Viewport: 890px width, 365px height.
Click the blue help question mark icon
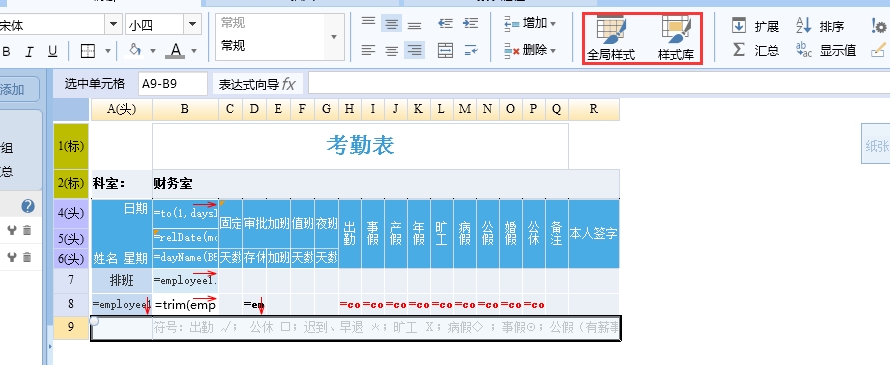[28, 206]
